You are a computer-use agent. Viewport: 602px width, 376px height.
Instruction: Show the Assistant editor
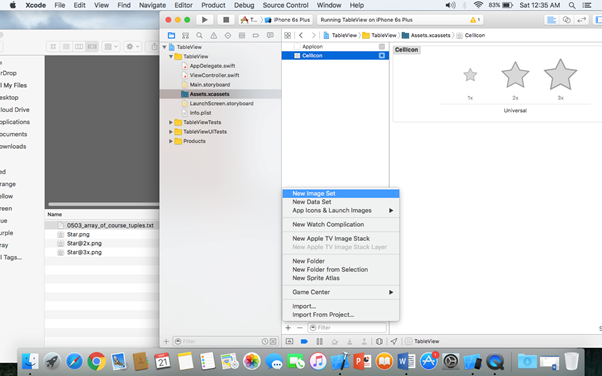coord(566,20)
